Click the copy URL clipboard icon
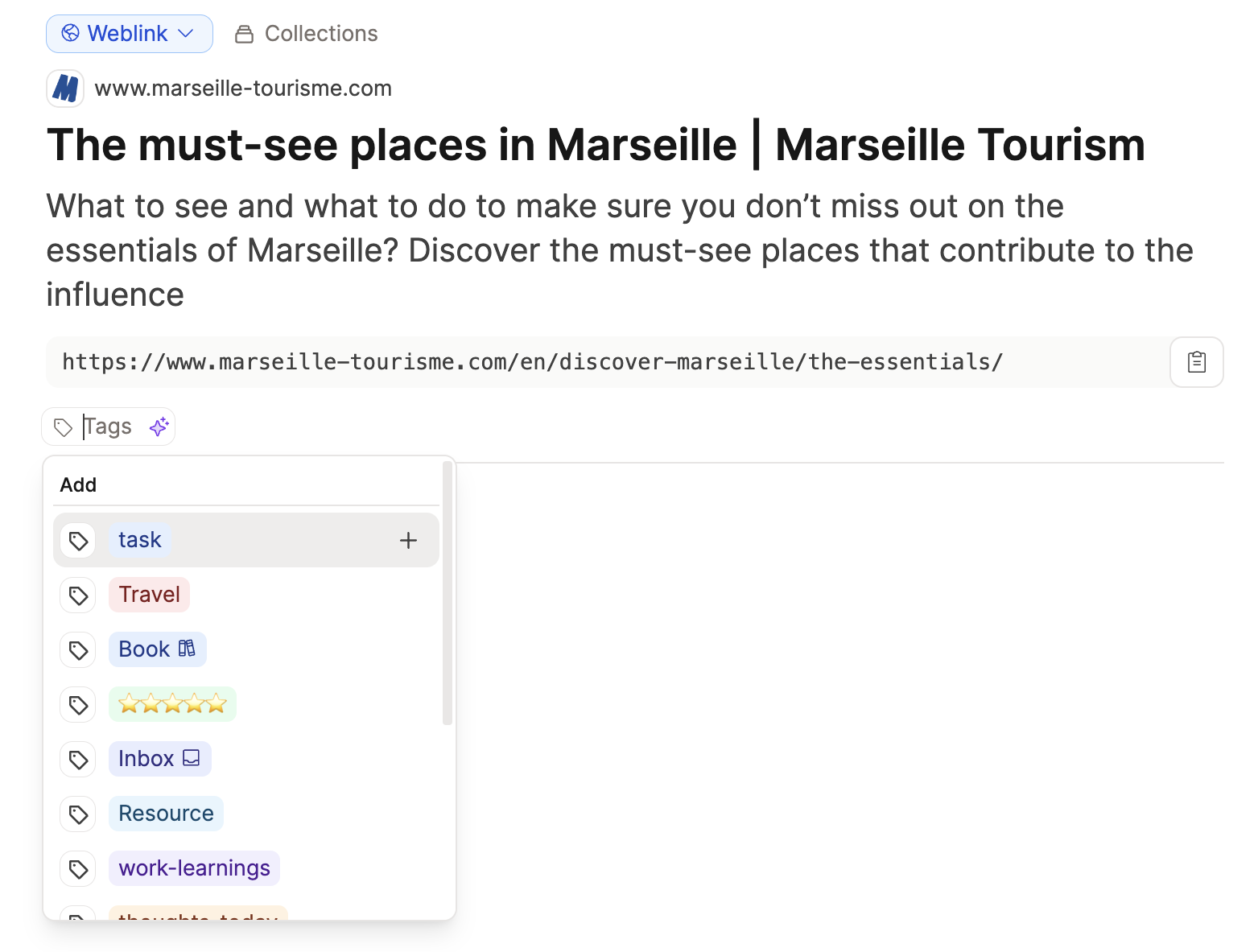The width and height of the screenshot is (1258, 952). [x=1196, y=362]
